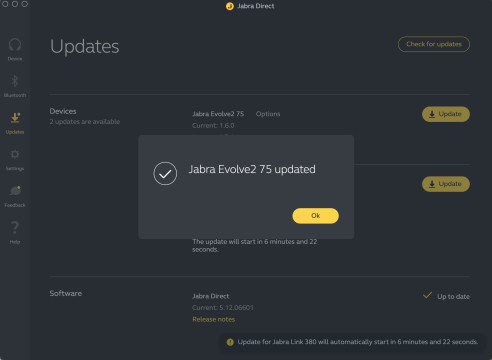Open the Bluetooth section in sidebar
492x360 pixels.
[15, 86]
